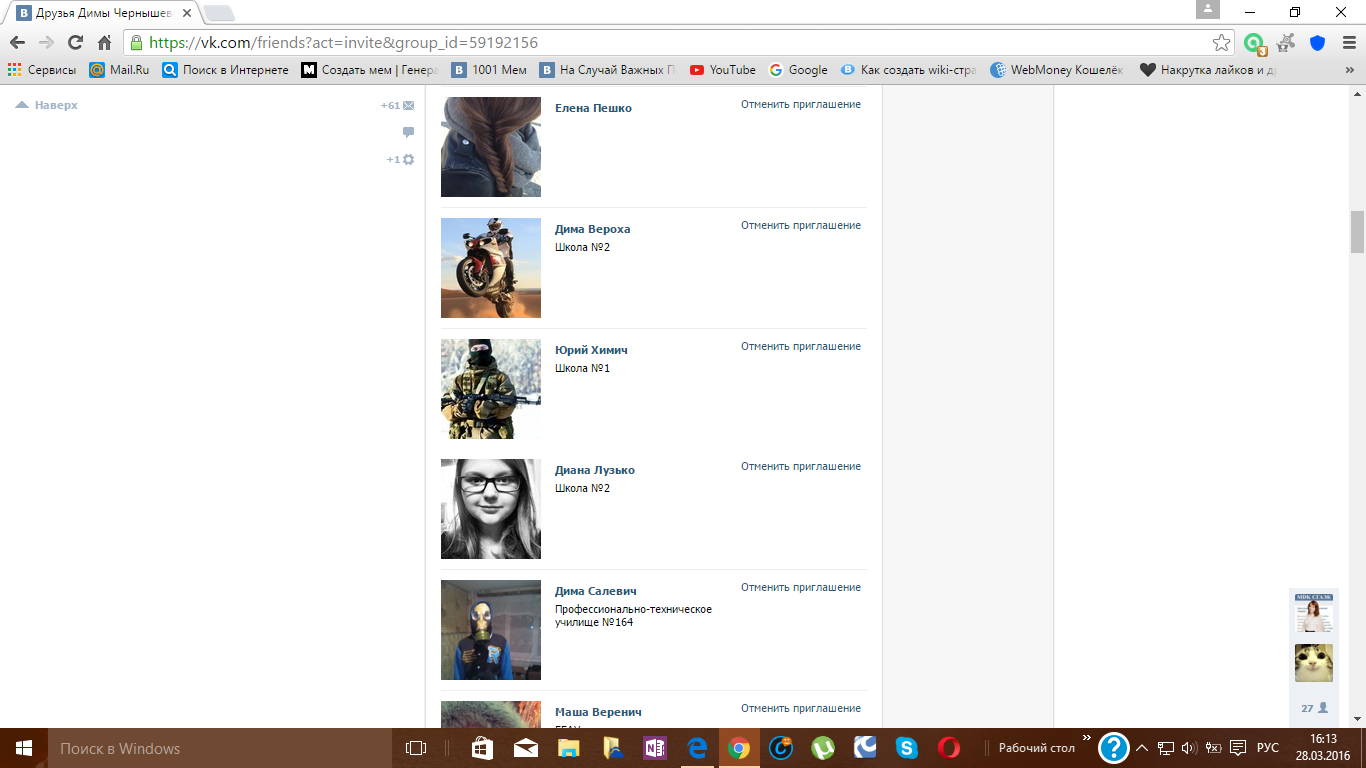Open the cat avatar chat thumbnail
1366x768 pixels.
pos(1314,663)
